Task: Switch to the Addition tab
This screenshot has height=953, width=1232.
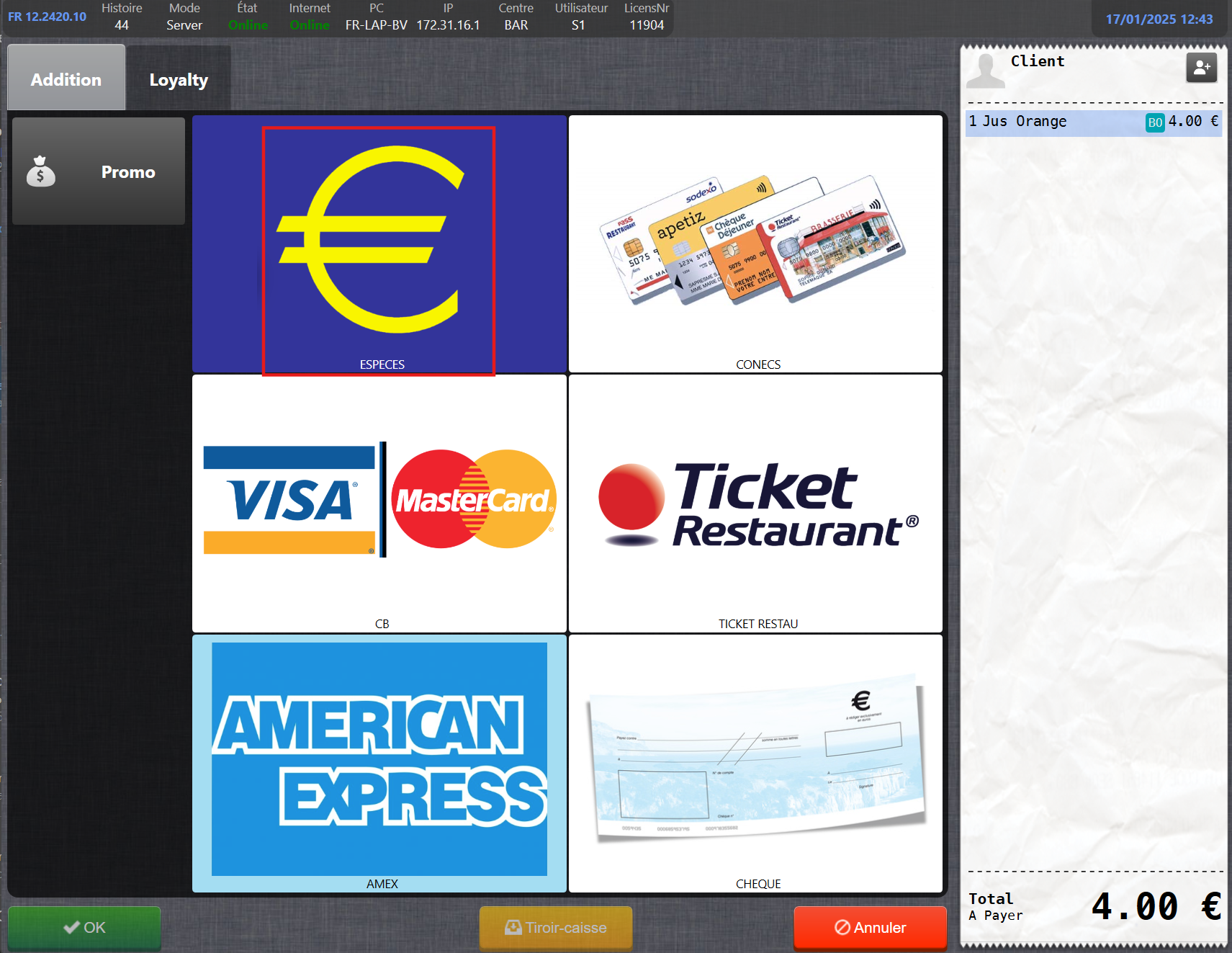Action: [66, 79]
